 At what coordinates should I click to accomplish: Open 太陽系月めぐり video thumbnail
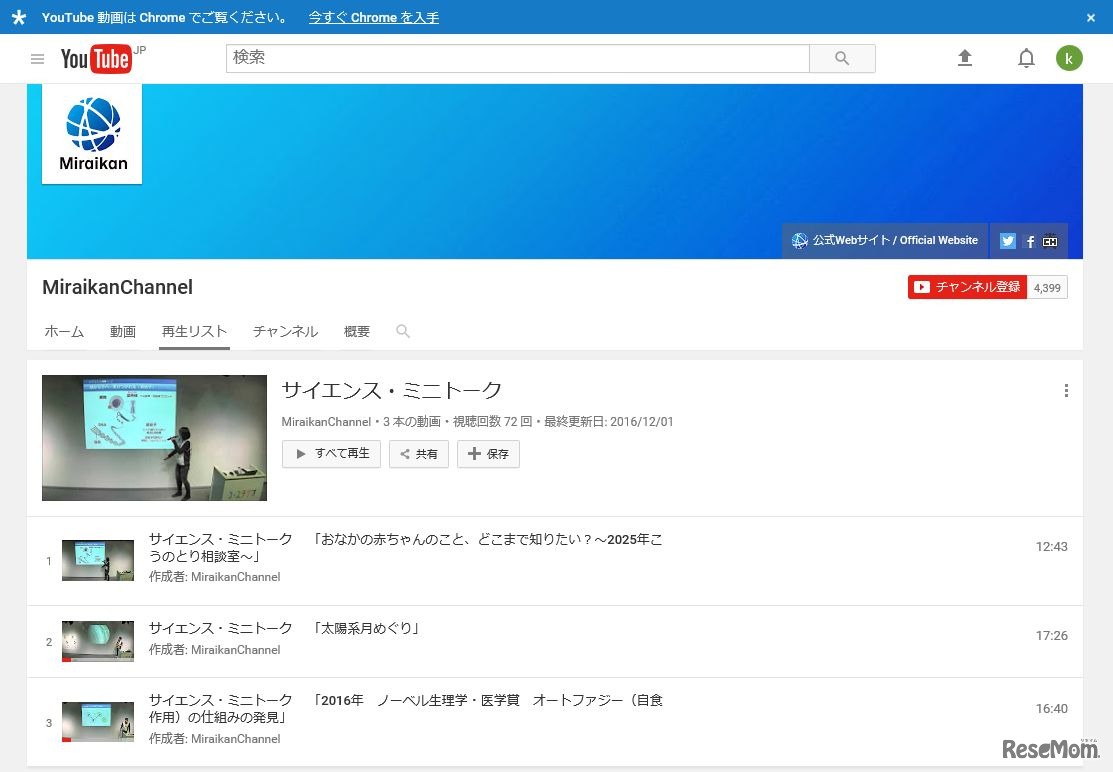pos(97,641)
